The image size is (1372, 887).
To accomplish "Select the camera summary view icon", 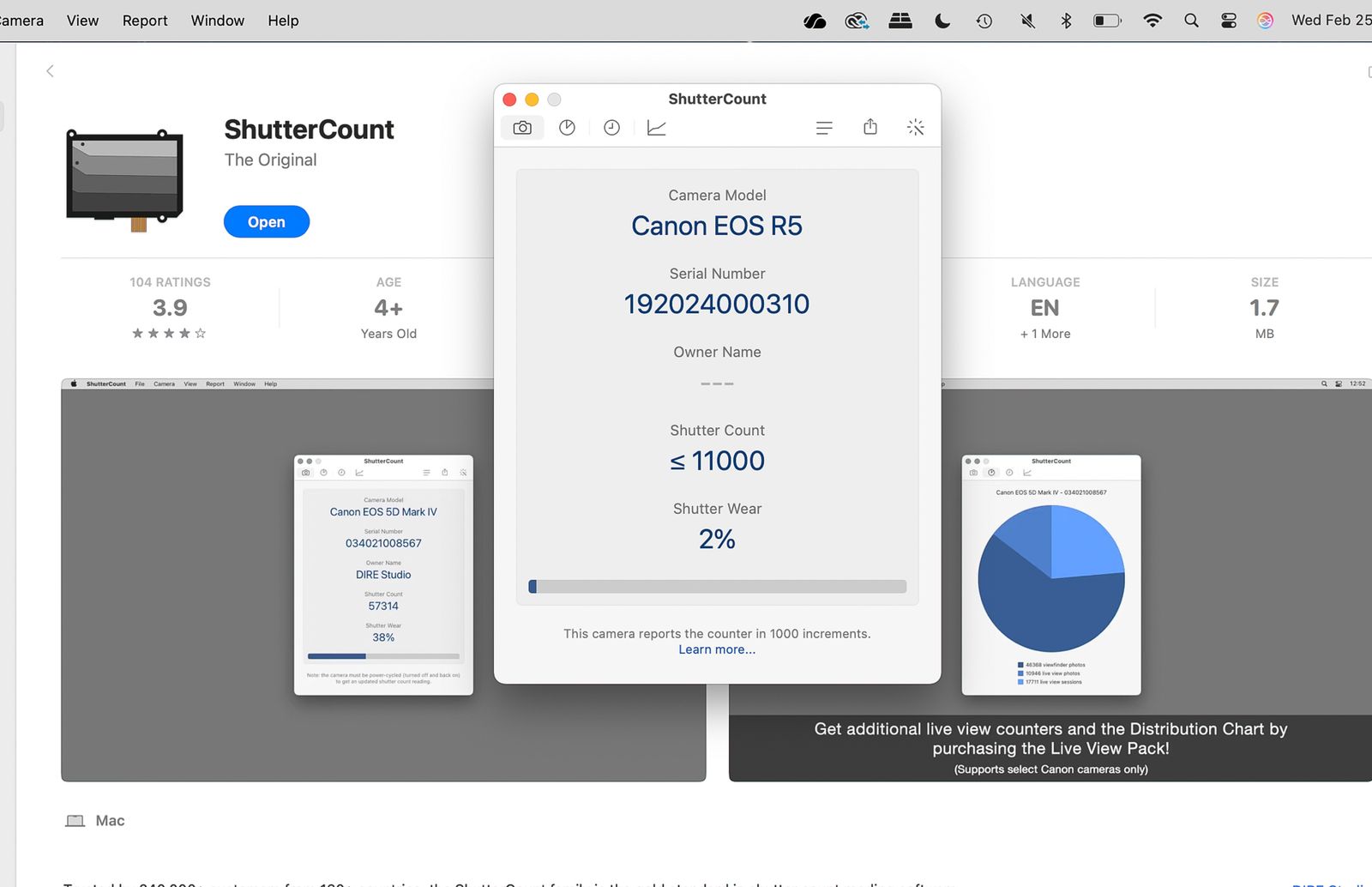I will [x=522, y=128].
